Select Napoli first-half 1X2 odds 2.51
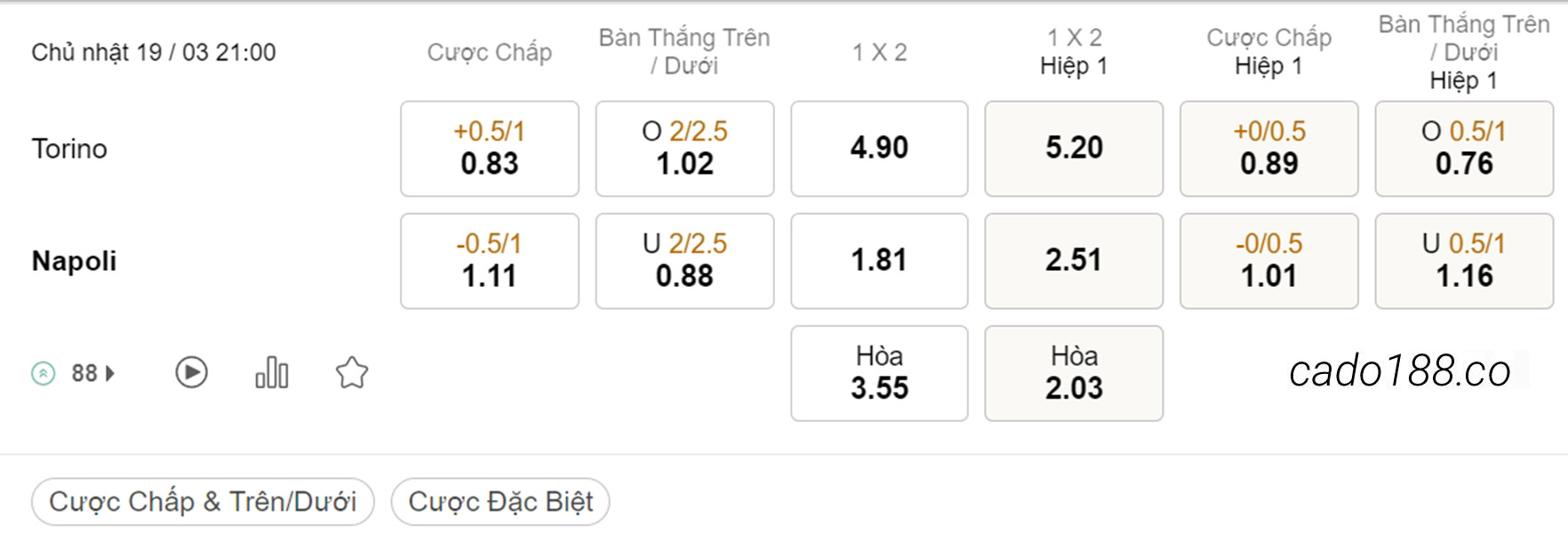 [x=1074, y=261]
